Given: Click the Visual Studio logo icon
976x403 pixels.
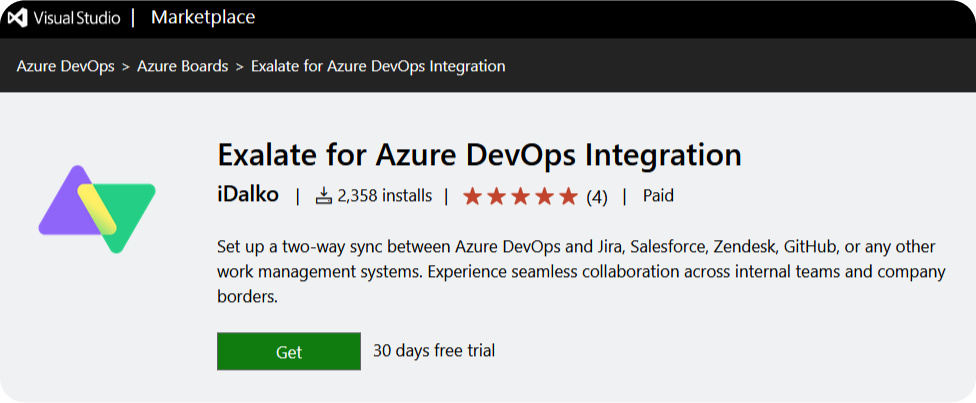Looking at the screenshot, I should (17, 17).
